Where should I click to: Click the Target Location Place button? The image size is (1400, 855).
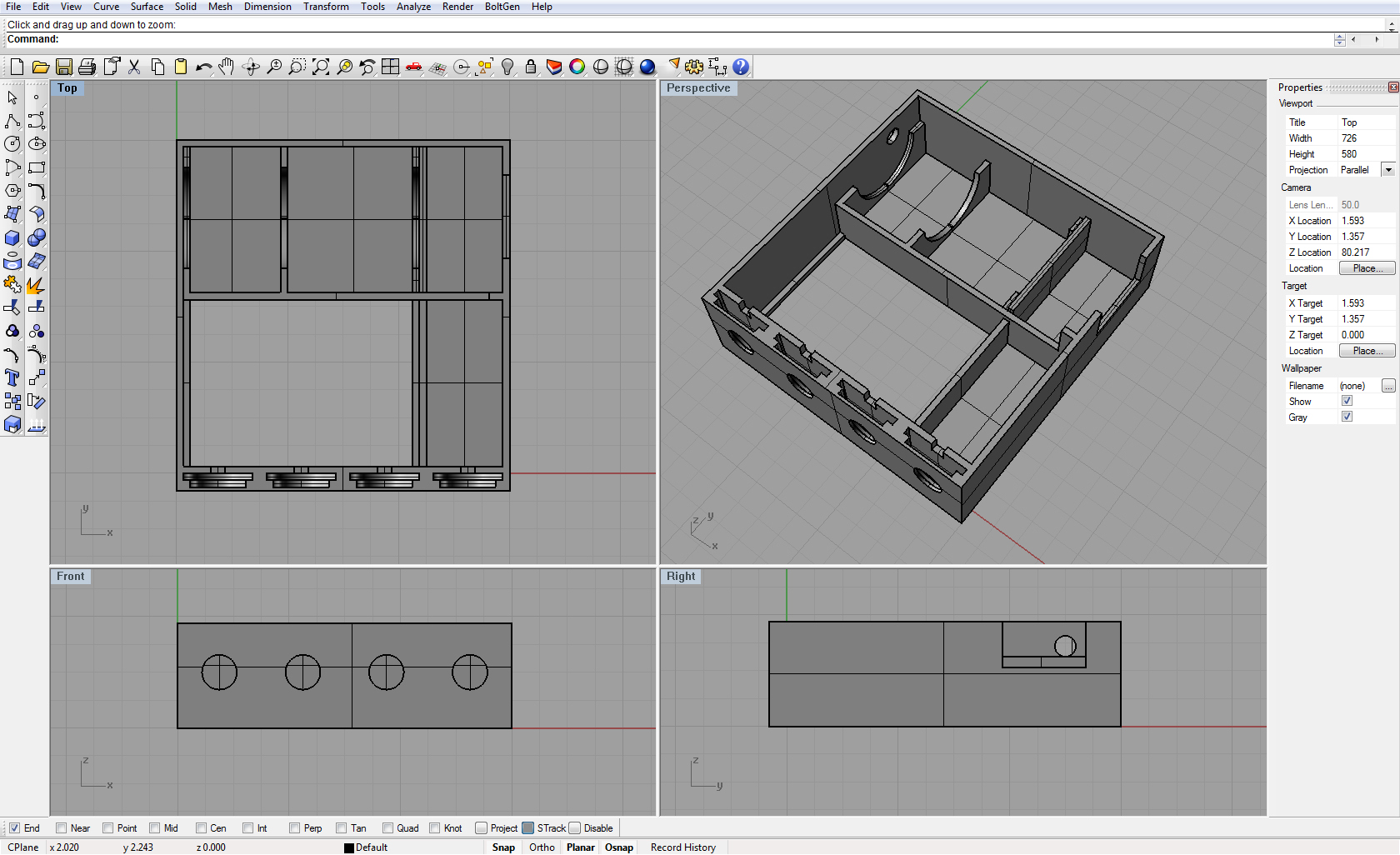pyautogui.click(x=1367, y=351)
